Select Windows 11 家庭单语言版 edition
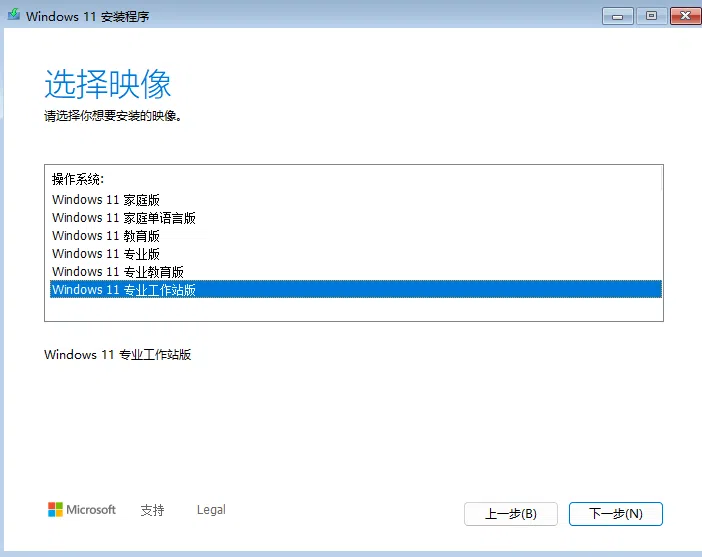Viewport: 702px width, 557px height. [x=355, y=218]
